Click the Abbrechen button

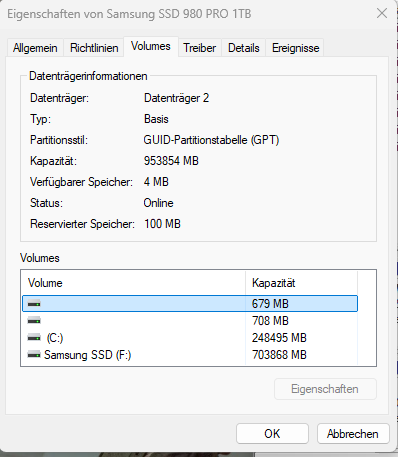coord(353,434)
